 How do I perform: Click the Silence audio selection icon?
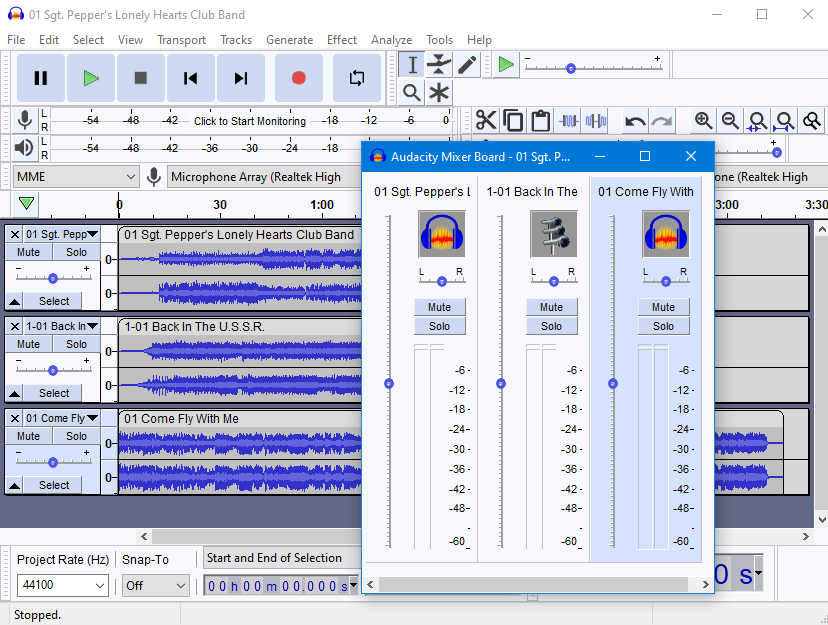596,121
